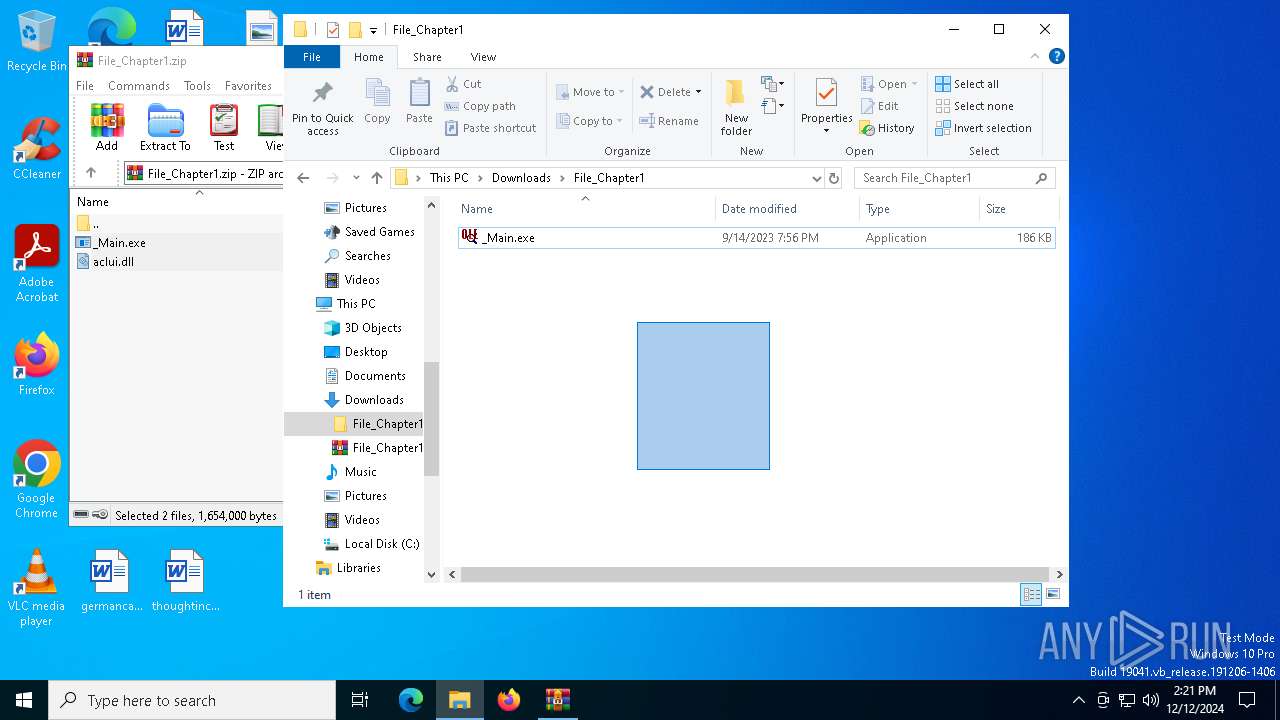Cut the selected item
Viewport: 1280px width, 720px height.
click(463, 84)
